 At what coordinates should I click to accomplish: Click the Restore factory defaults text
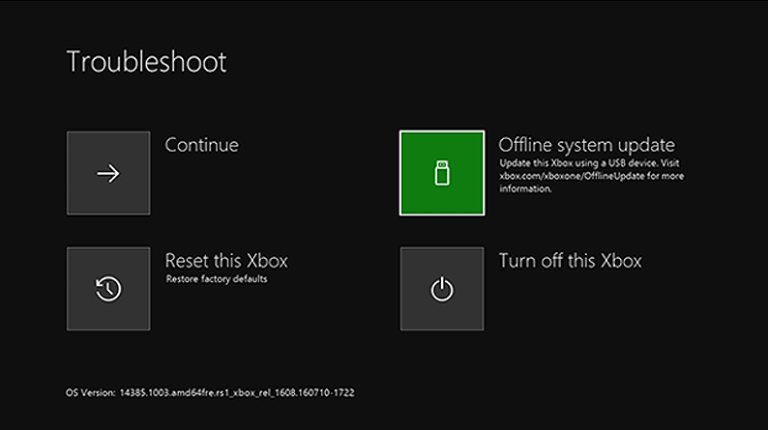[x=216, y=279]
